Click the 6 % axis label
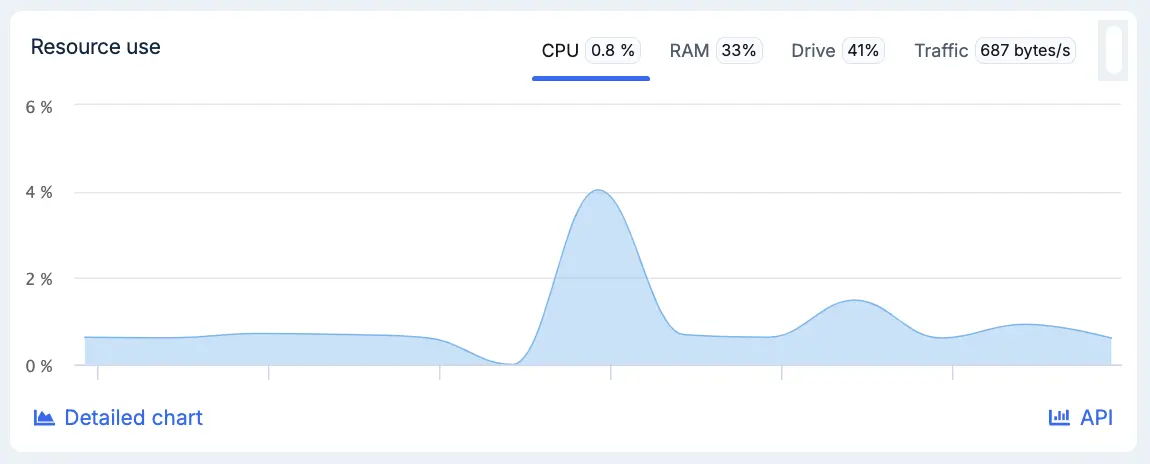Image resolution: width=1150 pixels, height=464 pixels. [x=41, y=107]
